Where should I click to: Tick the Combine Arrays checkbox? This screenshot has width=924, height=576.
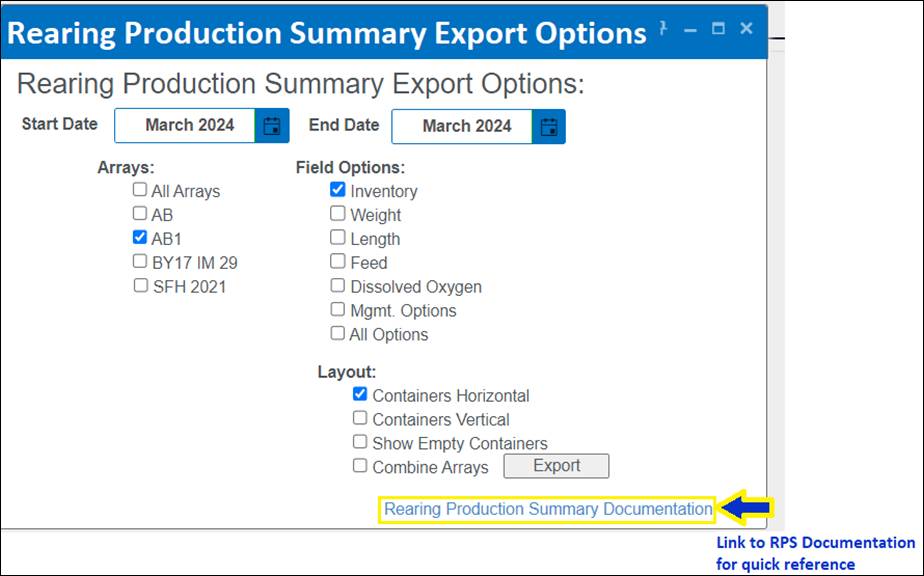pos(360,466)
